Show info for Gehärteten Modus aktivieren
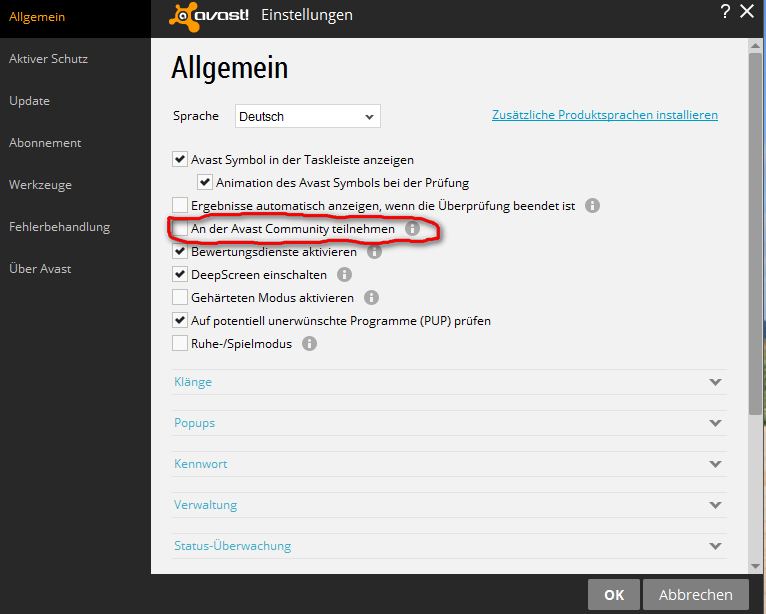This screenshot has width=766, height=614. click(x=371, y=297)
